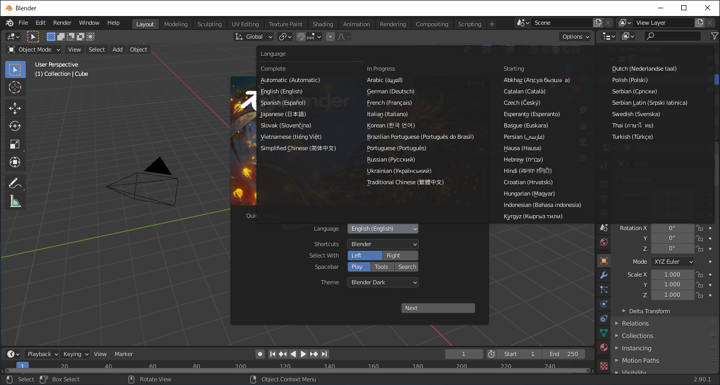The width and height of the screenshot is (720, 385).
Task: Open the Object Constraints properties tab
Action: (604, 318)
